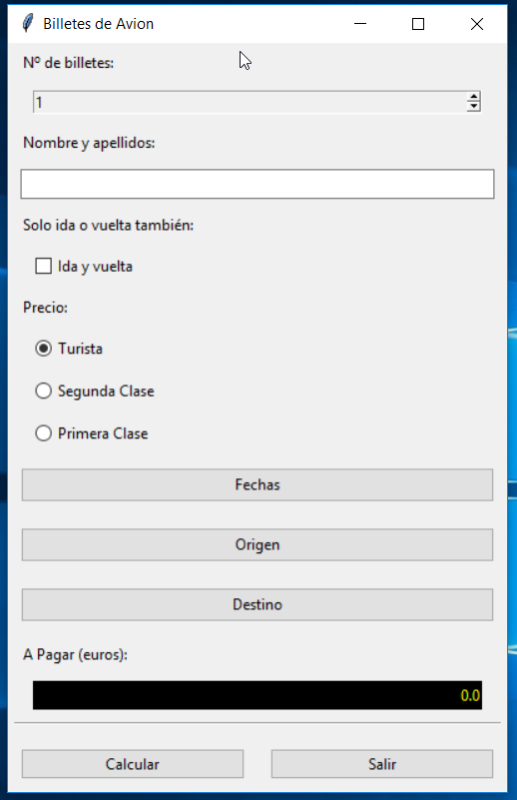Click the Billetes de Avion title bar text
The width and height of the screenshot is (517, 800).
click(x=99, y=24)
